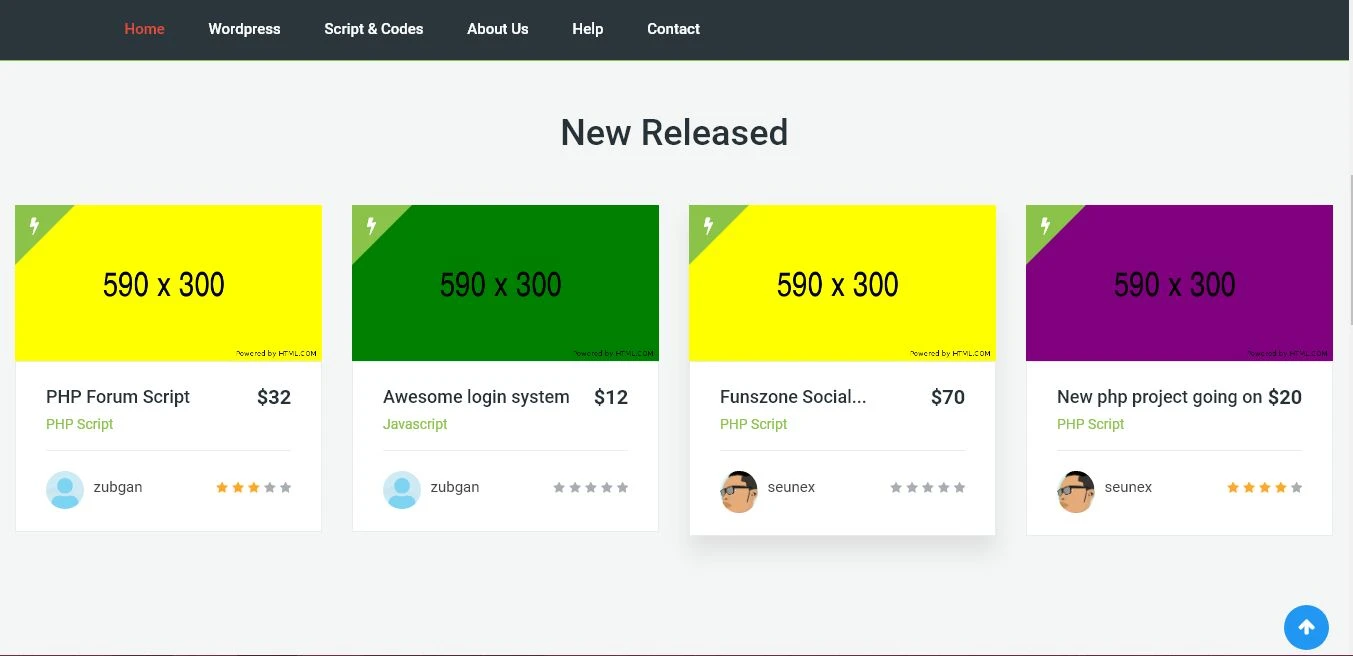The width and height of the screenshot is (1353, 656).
Task: Select the Help navigation link
Action: tap(587, 29)
